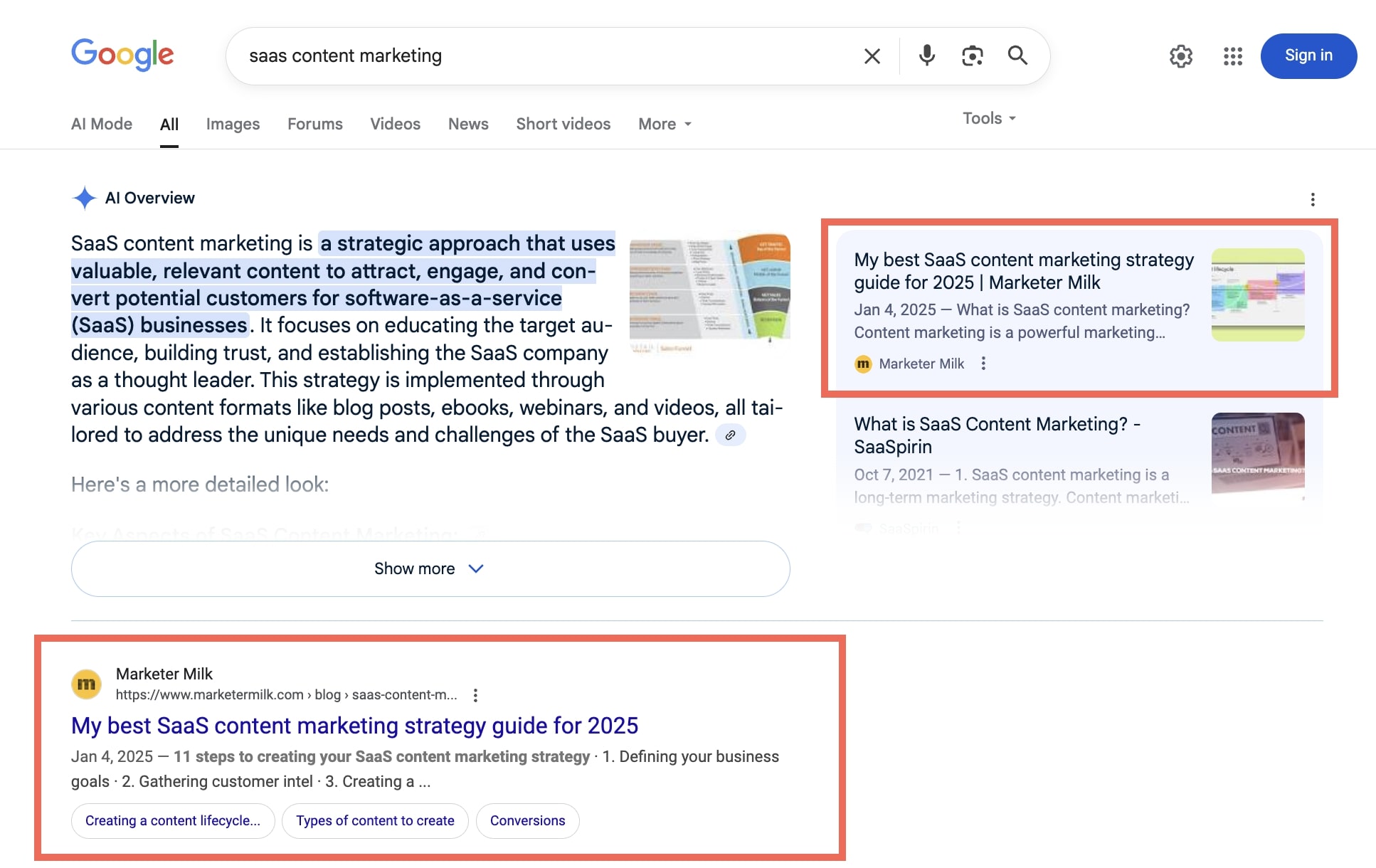
Task: Clear the search box with the X icon
Action: tap(872, 55)
